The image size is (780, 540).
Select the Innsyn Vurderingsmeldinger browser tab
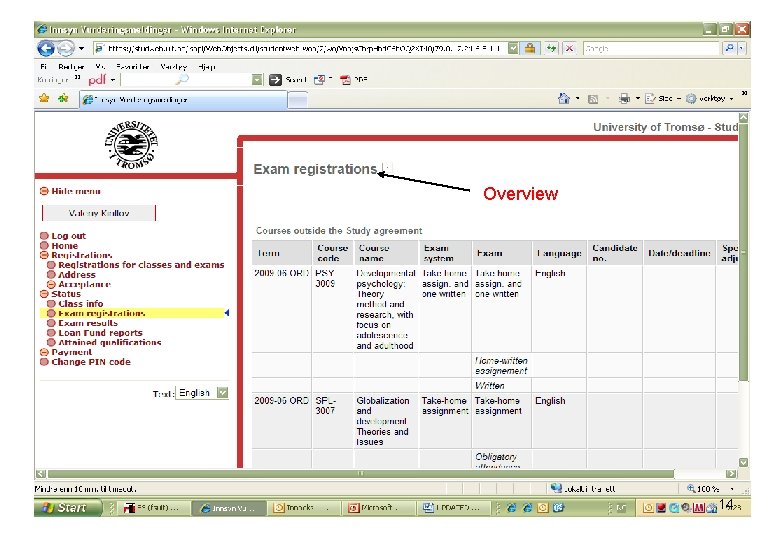pyautogui.click(x=183, y=100)
